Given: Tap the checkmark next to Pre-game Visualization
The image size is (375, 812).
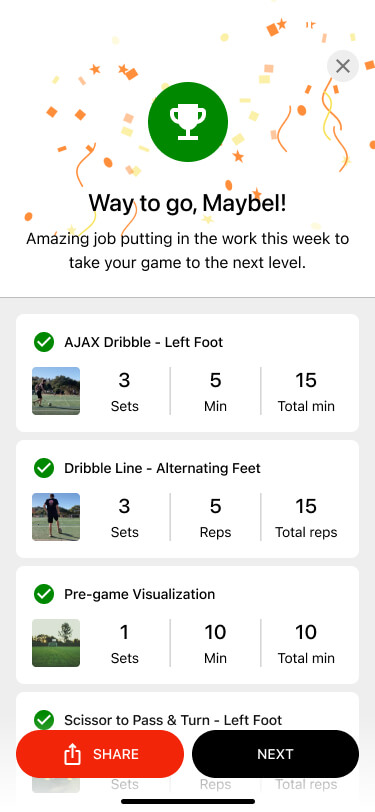Looking at the screenshot, I should click(x=44, y=594).
